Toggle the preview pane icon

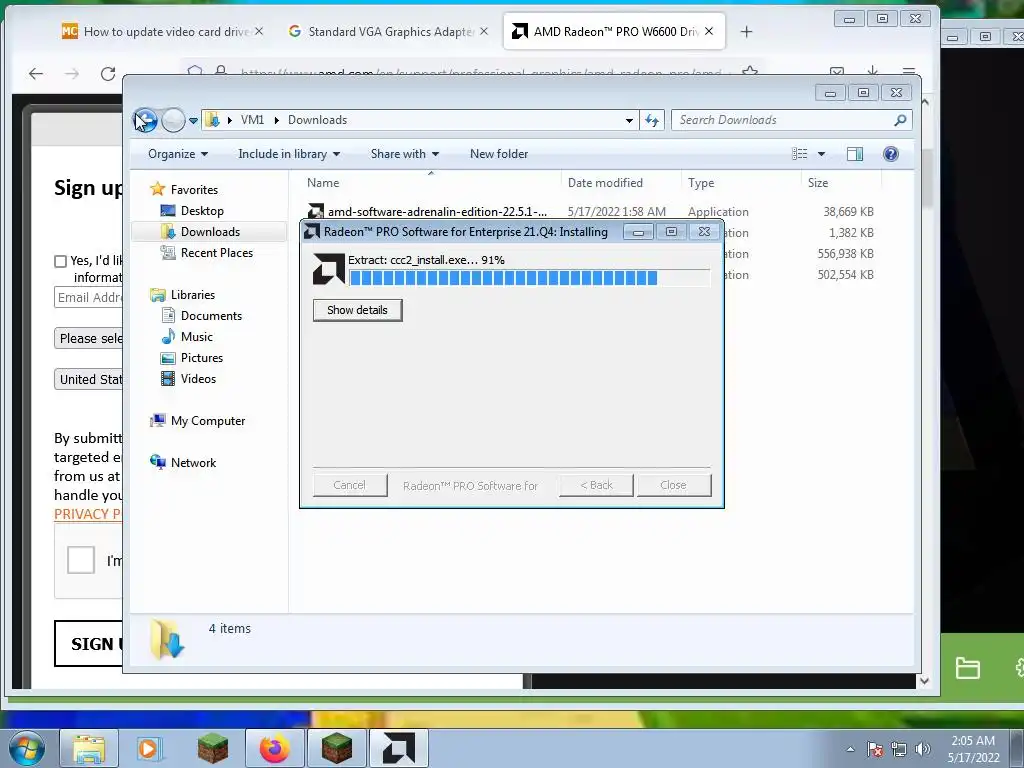pyautogui.click(x=855, y=154)
